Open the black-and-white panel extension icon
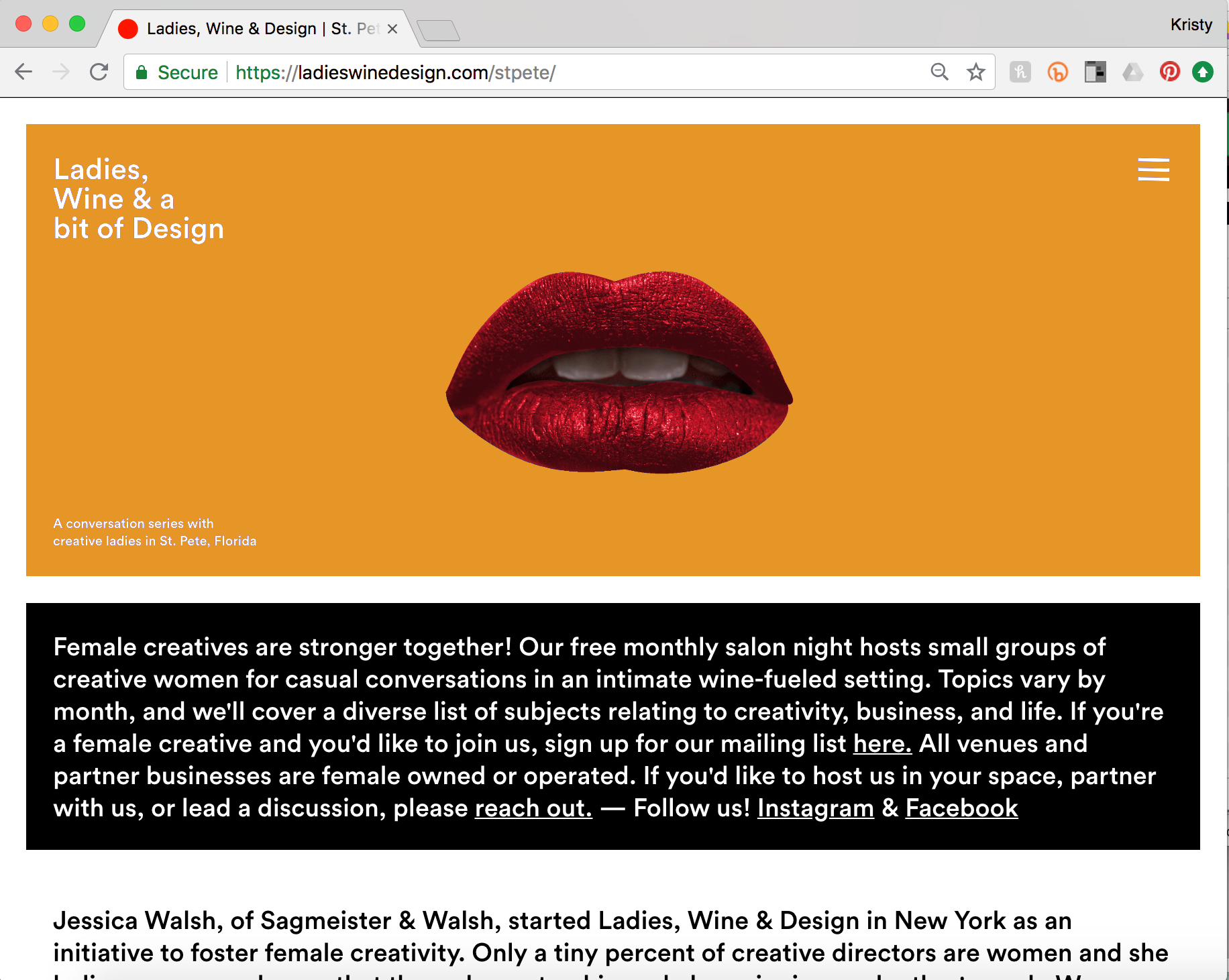1229x980 pixels. [1095, 72]
